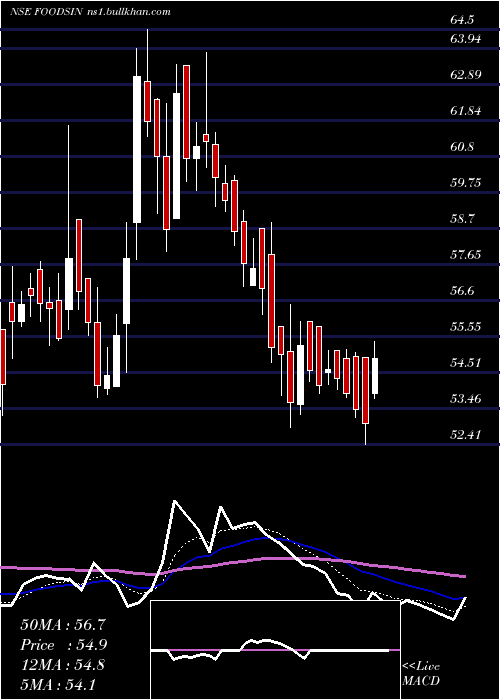Image resolution: width=500 pixels, height=700 pixels.
Task: Click the 64.5 price axis label
Action: tap(462, 20)
